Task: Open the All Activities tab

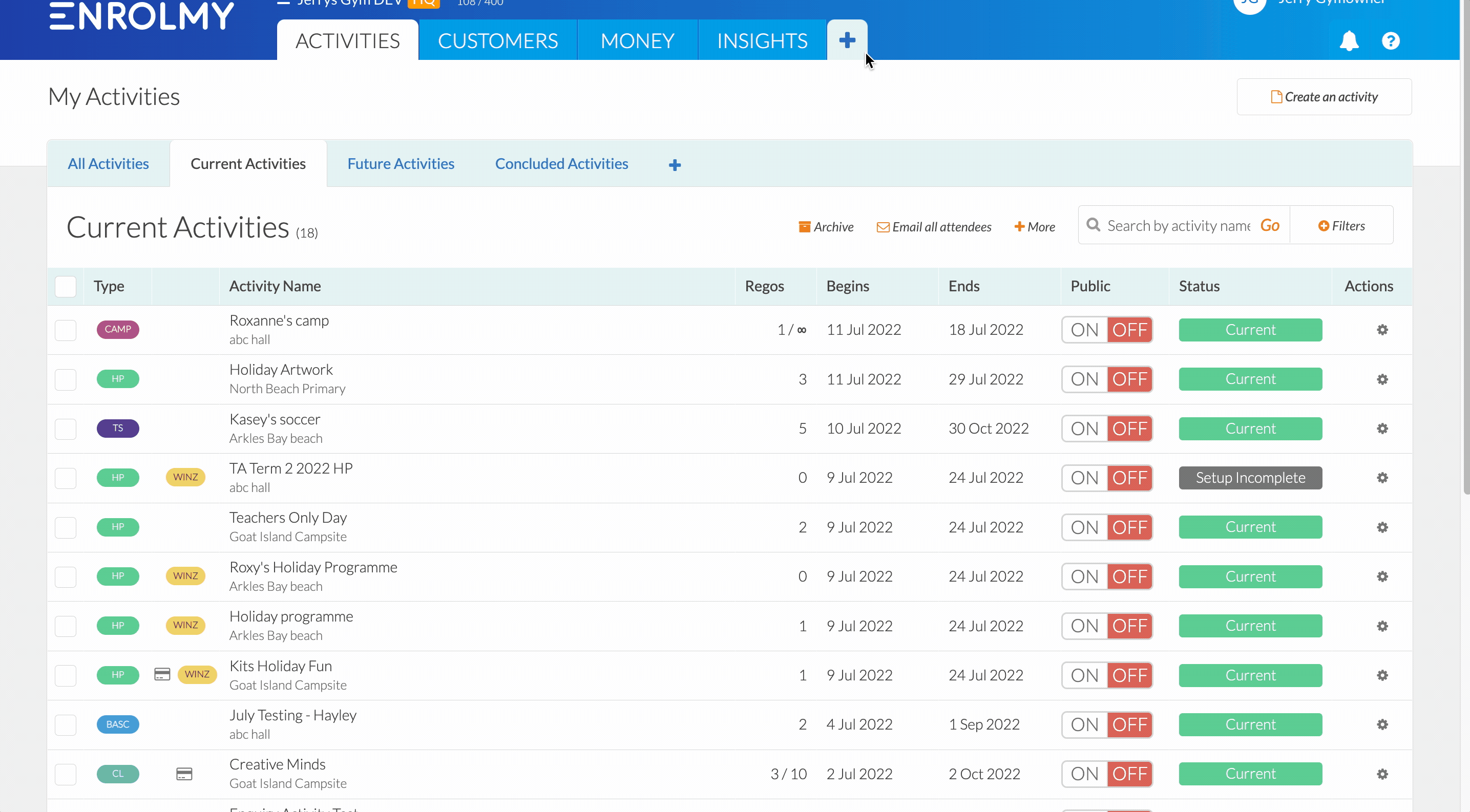Action: (109, 164)
